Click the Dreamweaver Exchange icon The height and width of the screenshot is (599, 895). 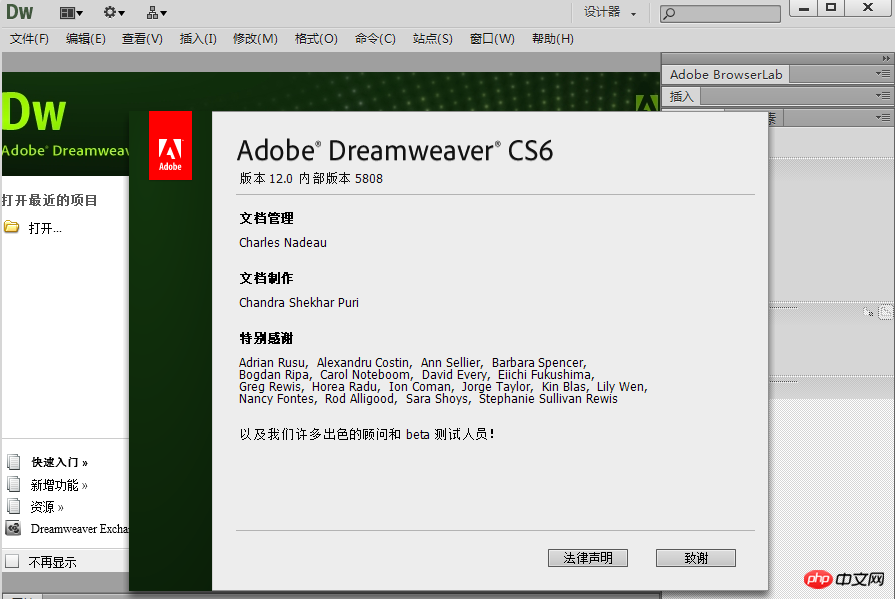[14, 528]
